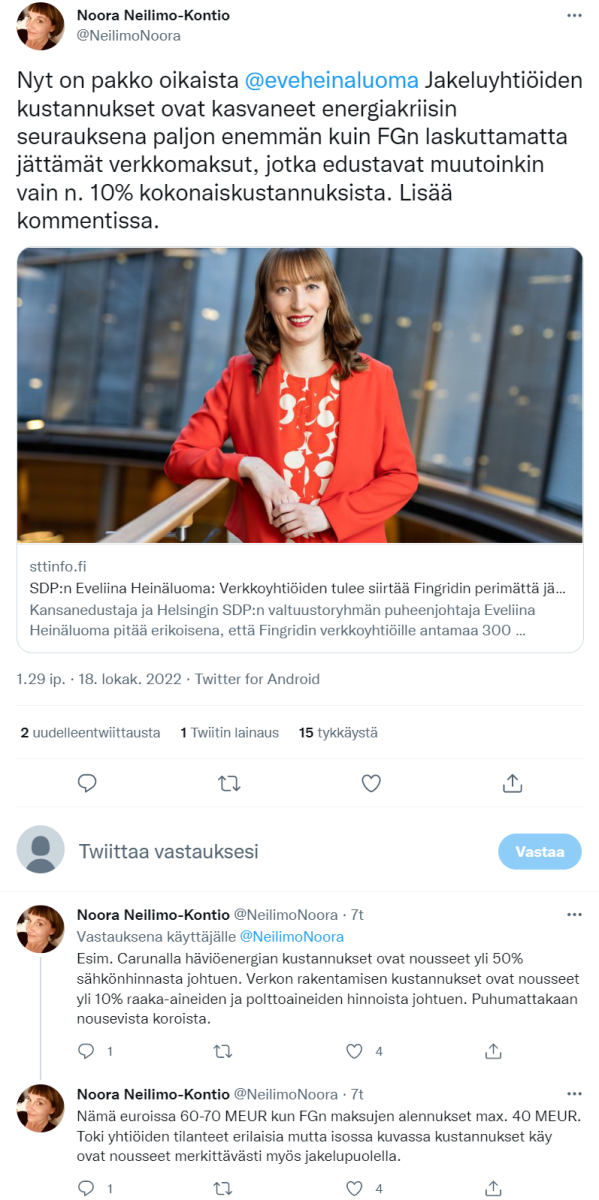This screenshot has height=1200, width=599.
Task: Open the Twitter for Android source link
Action: click(x=257, y=679)
